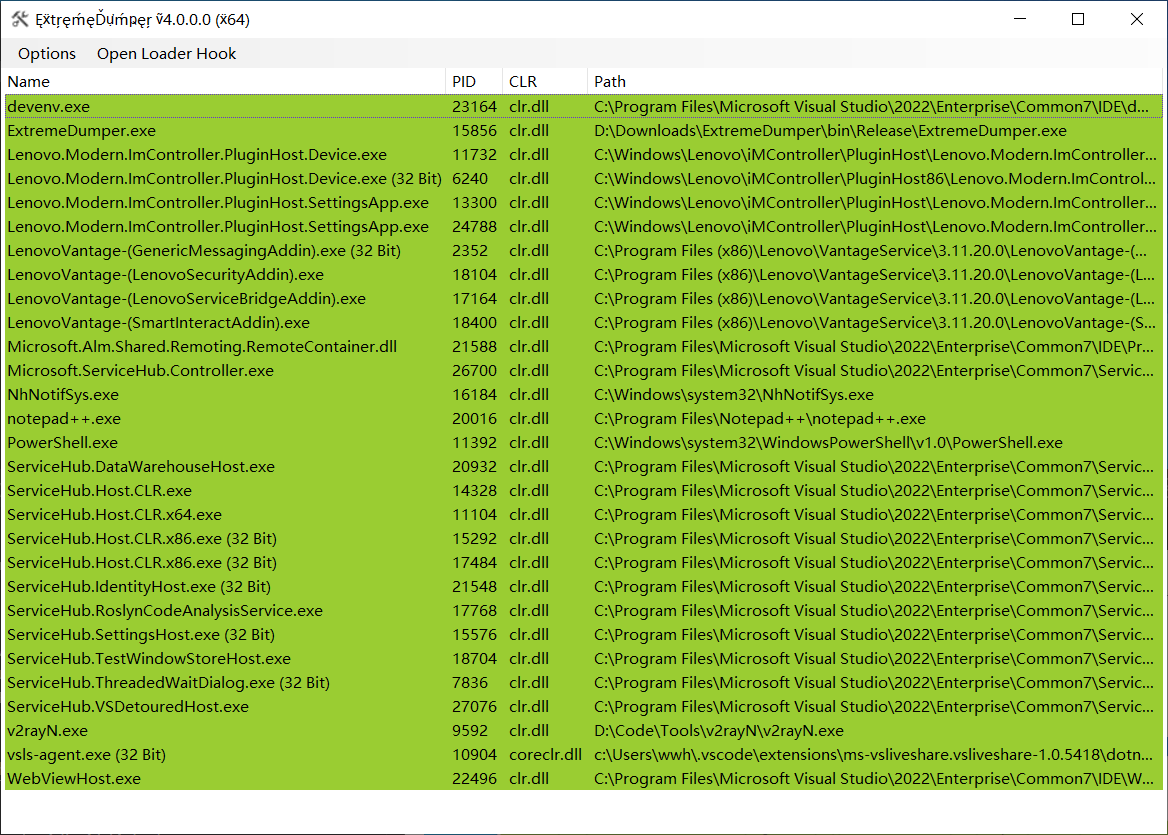Viewport: 1168px width, 835px height.
Task: Click the WindowsPowerShell\v1.0\PowerShell.exe path
Action: pyautogui.click(x=828, y=442)
